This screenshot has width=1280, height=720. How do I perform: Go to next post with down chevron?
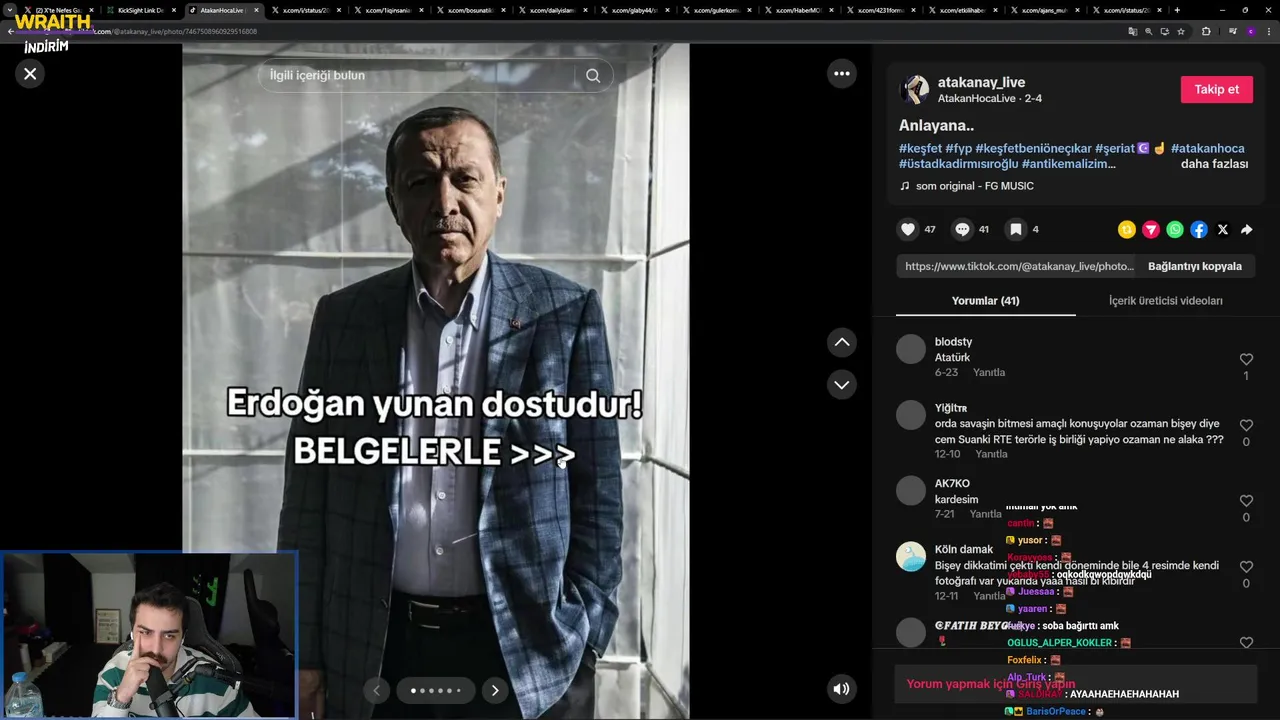click(x=842, y=384)
